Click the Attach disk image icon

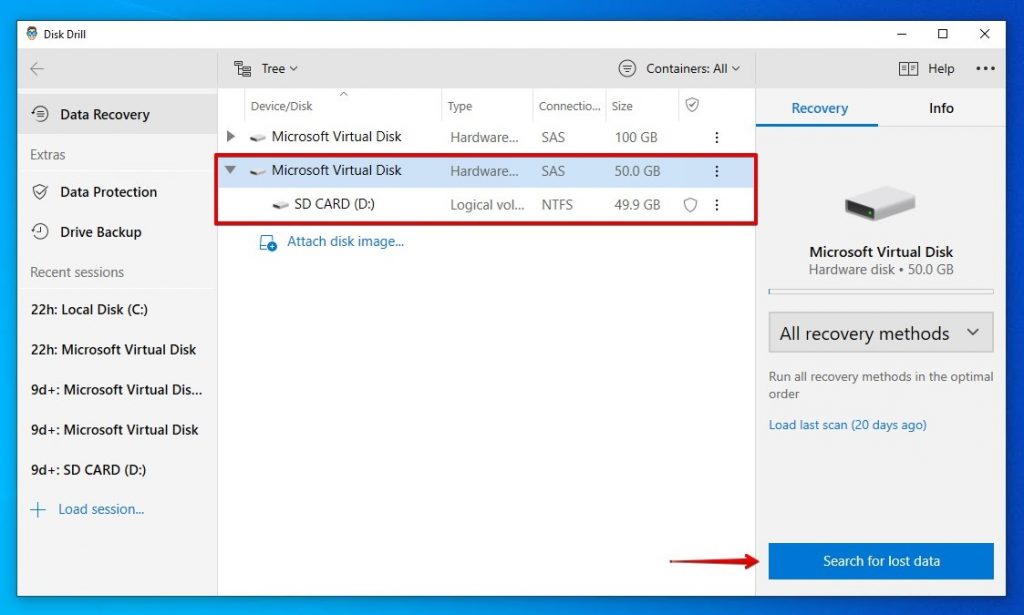[265, 241]
